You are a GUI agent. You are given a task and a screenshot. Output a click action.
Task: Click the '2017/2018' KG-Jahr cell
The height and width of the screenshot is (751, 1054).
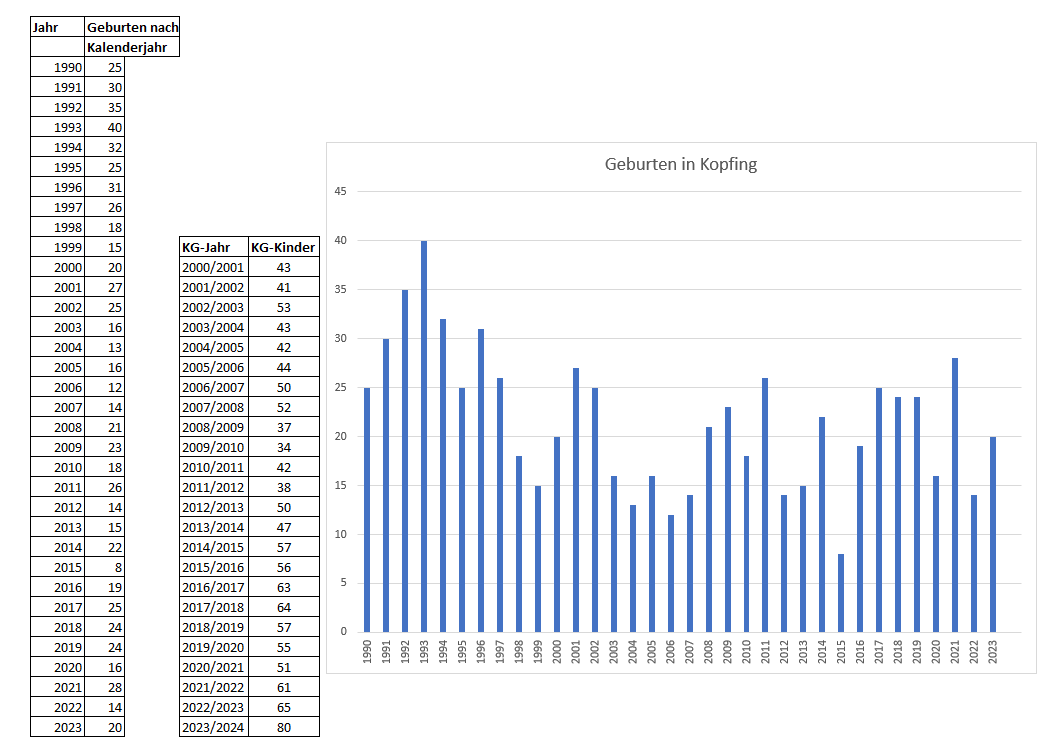coord(213,607)
